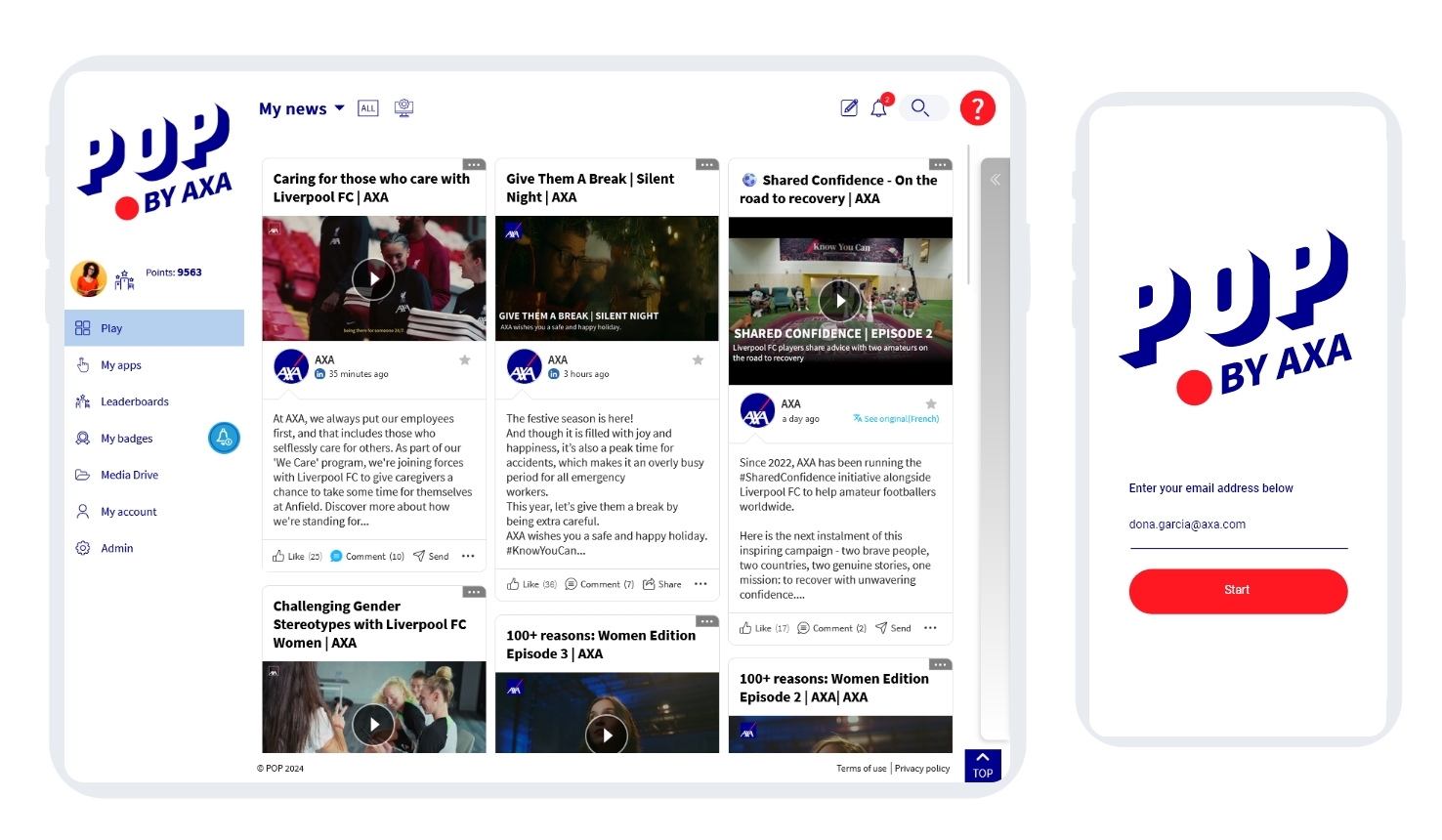Viewport: 1442px width, 840px height.
Task: Star the Give Them A Break post
Action: click(x=698, y=360)
